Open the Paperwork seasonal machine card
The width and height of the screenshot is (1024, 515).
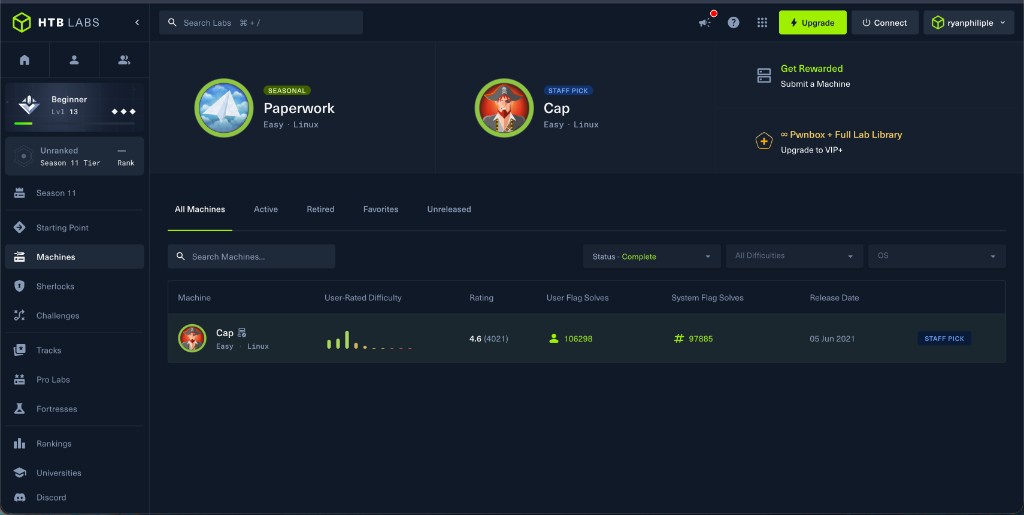point(292,108)
